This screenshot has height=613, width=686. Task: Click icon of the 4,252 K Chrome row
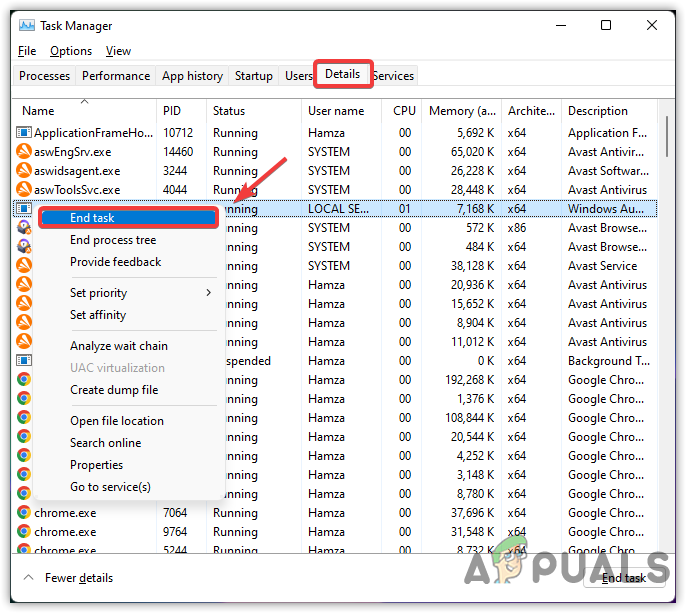(x=24, y=455)
